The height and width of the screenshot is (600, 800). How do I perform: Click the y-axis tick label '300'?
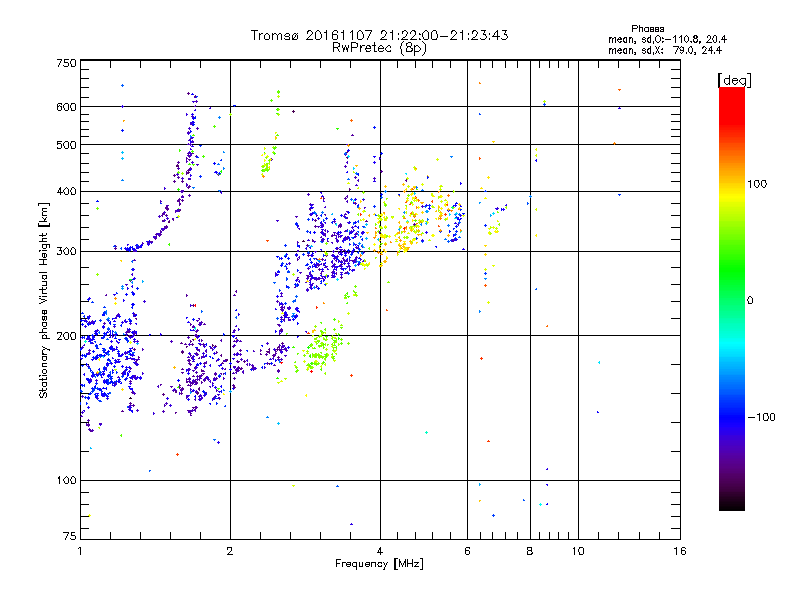[66, 252]
